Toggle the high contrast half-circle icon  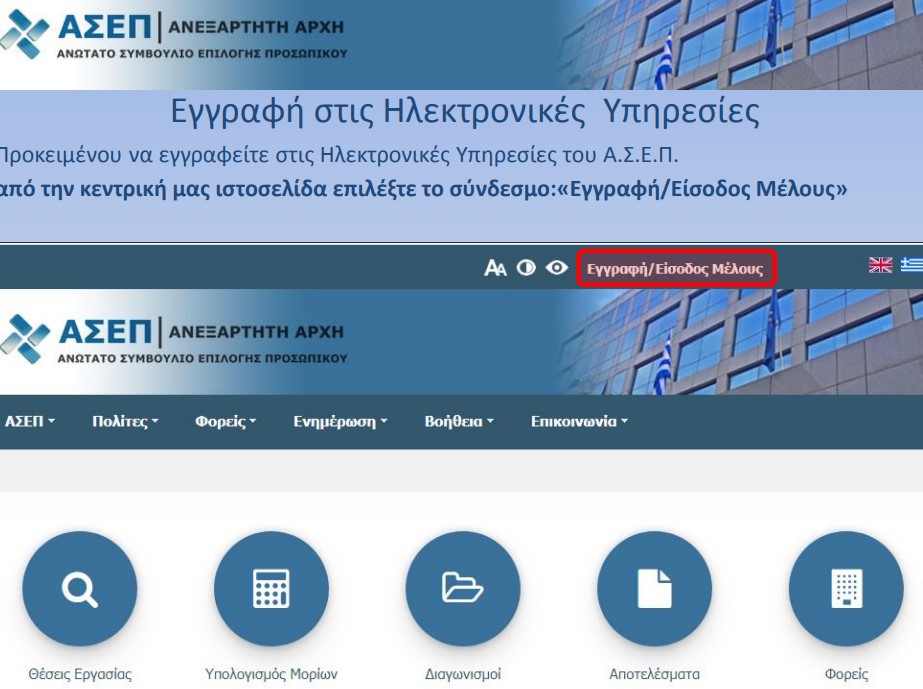click(x=526, y=268)
